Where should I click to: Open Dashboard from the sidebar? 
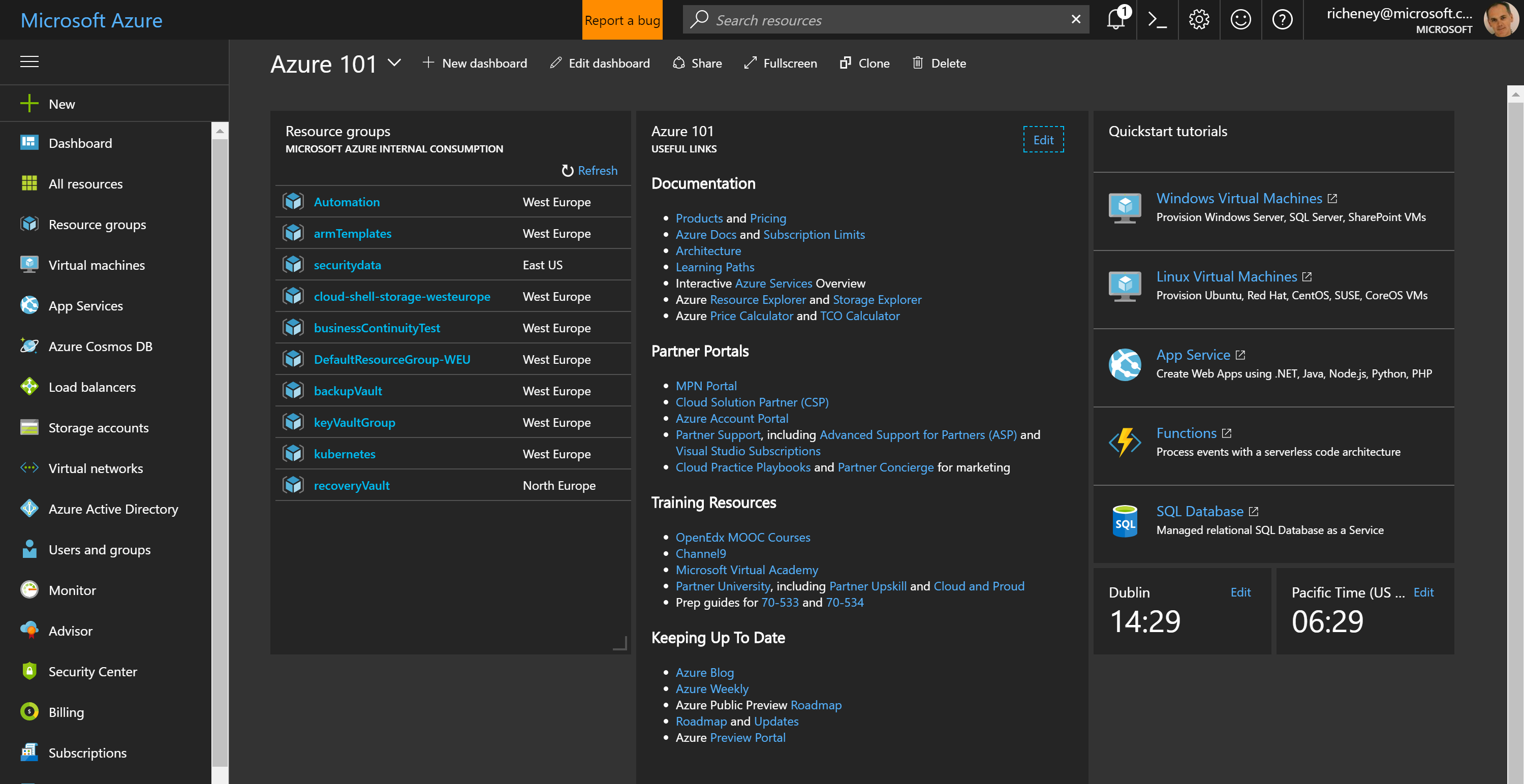tap(80, 143)
